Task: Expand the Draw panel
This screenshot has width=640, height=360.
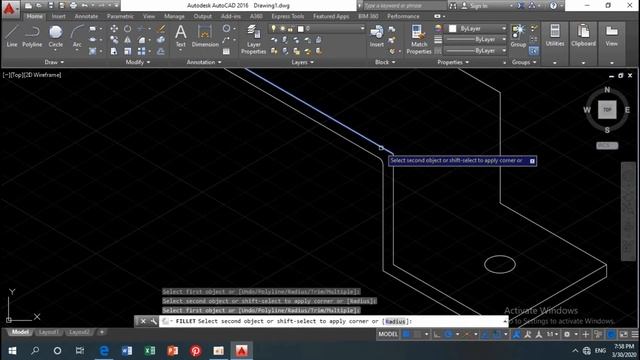Action: point(54,62)
